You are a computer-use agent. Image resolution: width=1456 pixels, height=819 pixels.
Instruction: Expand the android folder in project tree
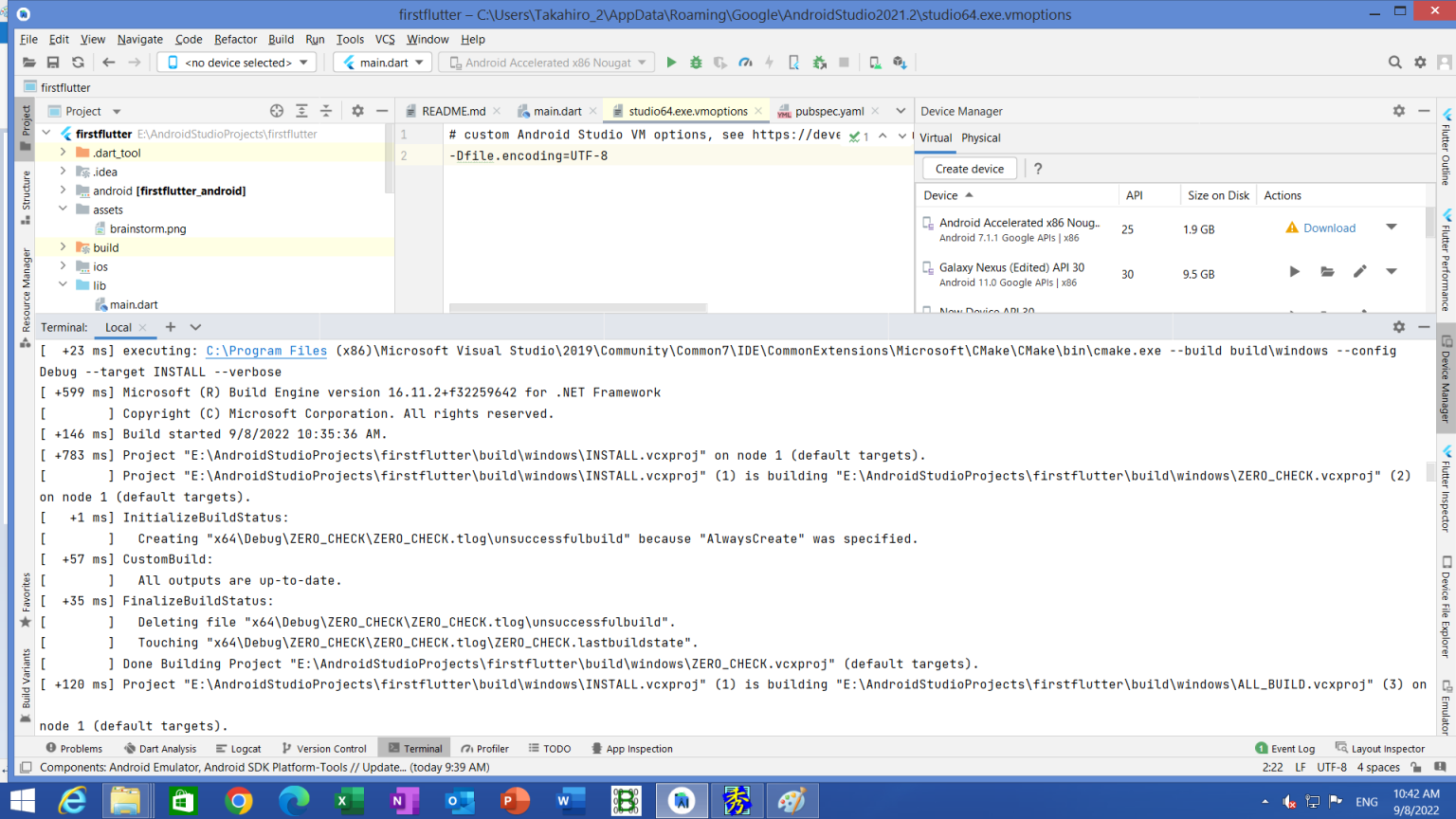click(64, 191)
